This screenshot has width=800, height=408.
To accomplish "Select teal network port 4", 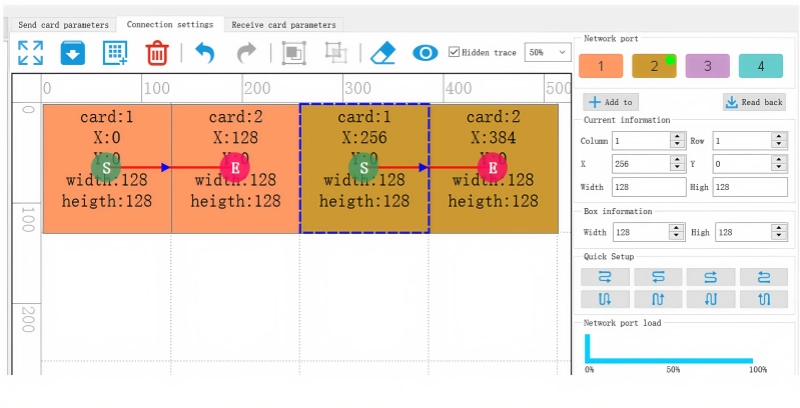I will coord(761,66).
